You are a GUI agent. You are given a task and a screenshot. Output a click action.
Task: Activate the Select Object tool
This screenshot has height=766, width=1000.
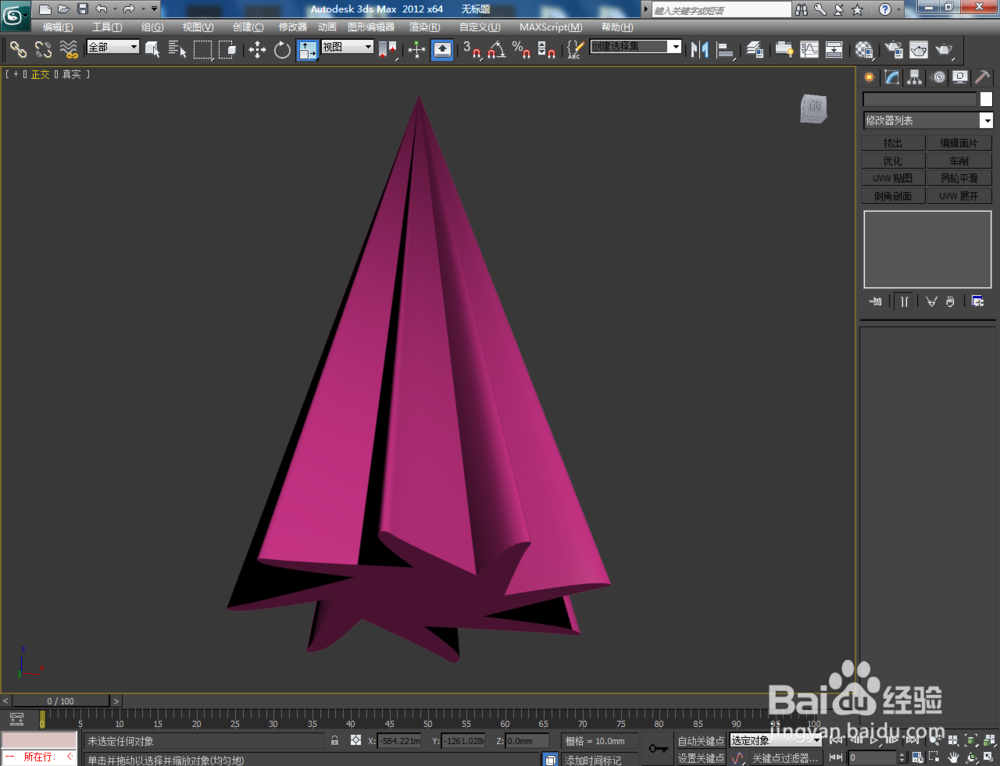click(x=152, y=49)
